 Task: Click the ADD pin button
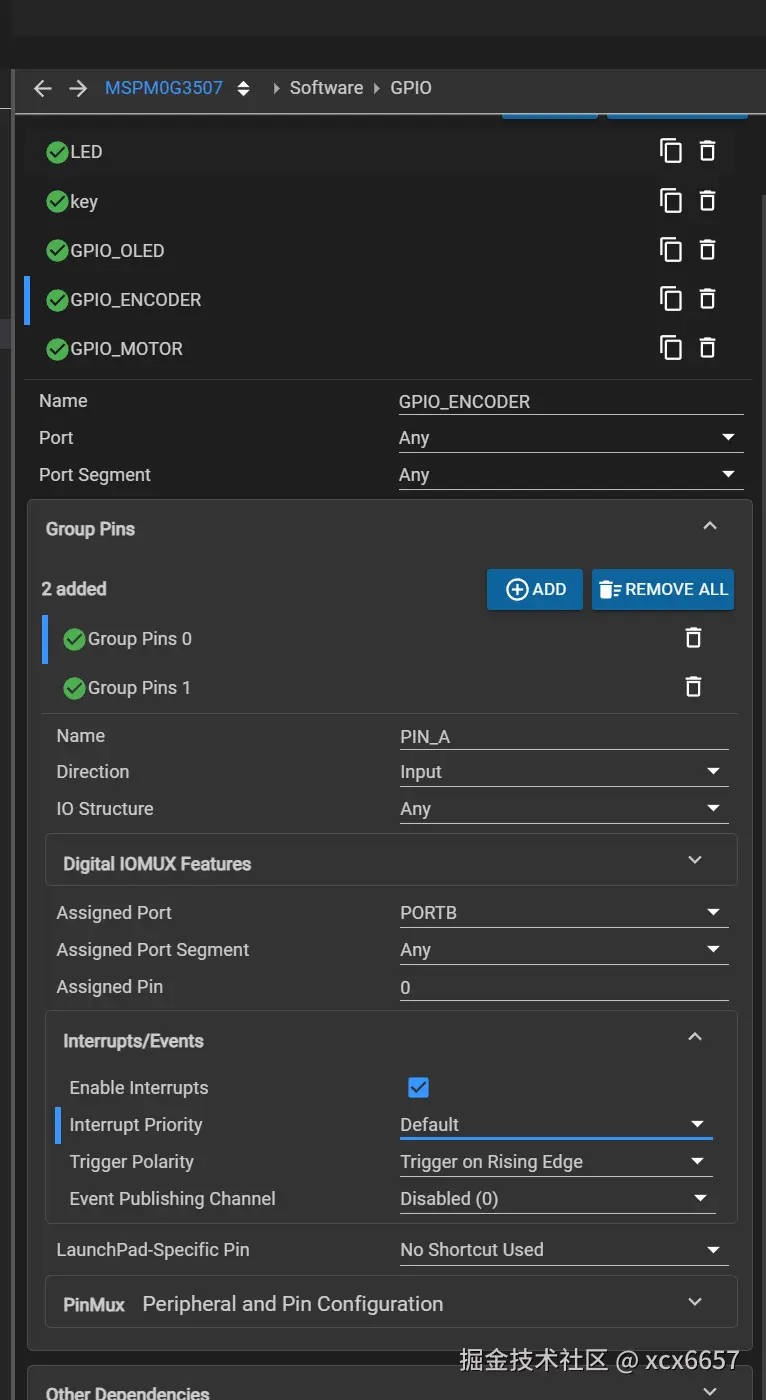click(x=535, y=589)
